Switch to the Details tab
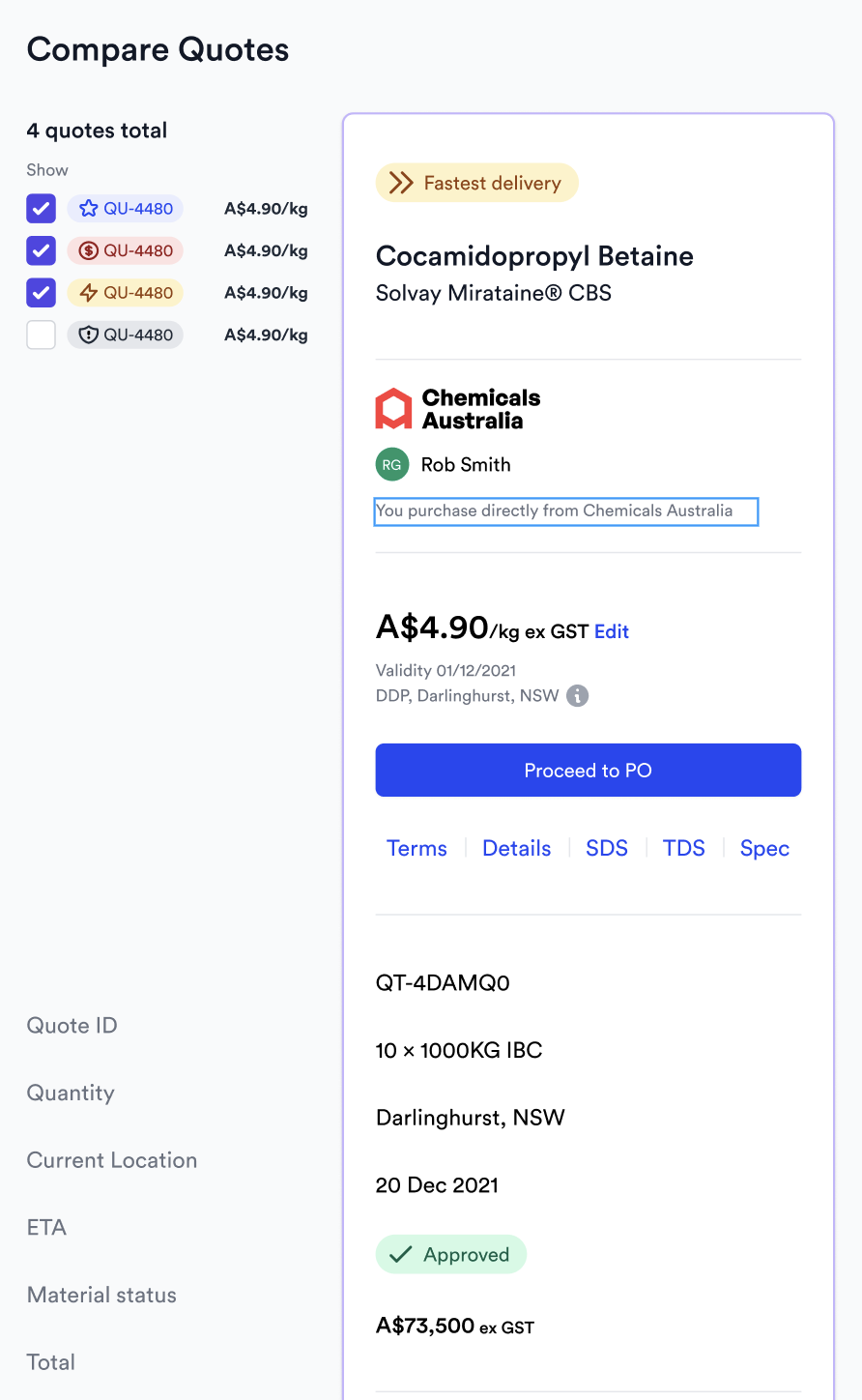862x1400 pixels. 517,848
